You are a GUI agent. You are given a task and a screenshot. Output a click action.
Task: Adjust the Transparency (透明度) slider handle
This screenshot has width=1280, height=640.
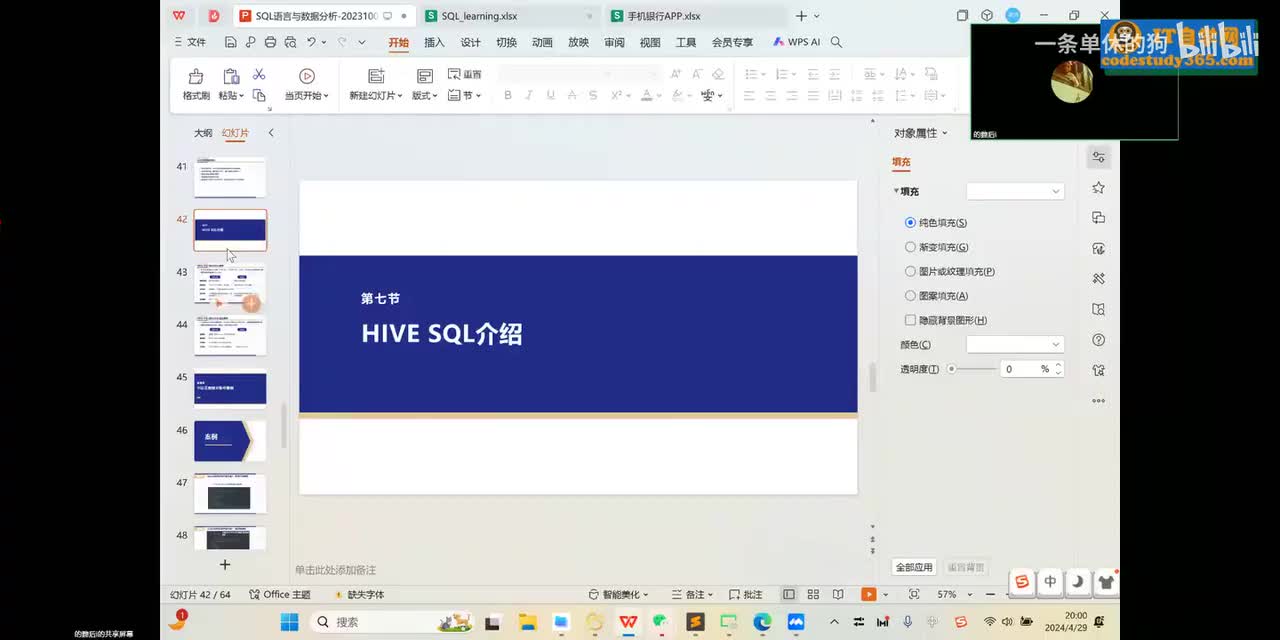tap(951, 369)
